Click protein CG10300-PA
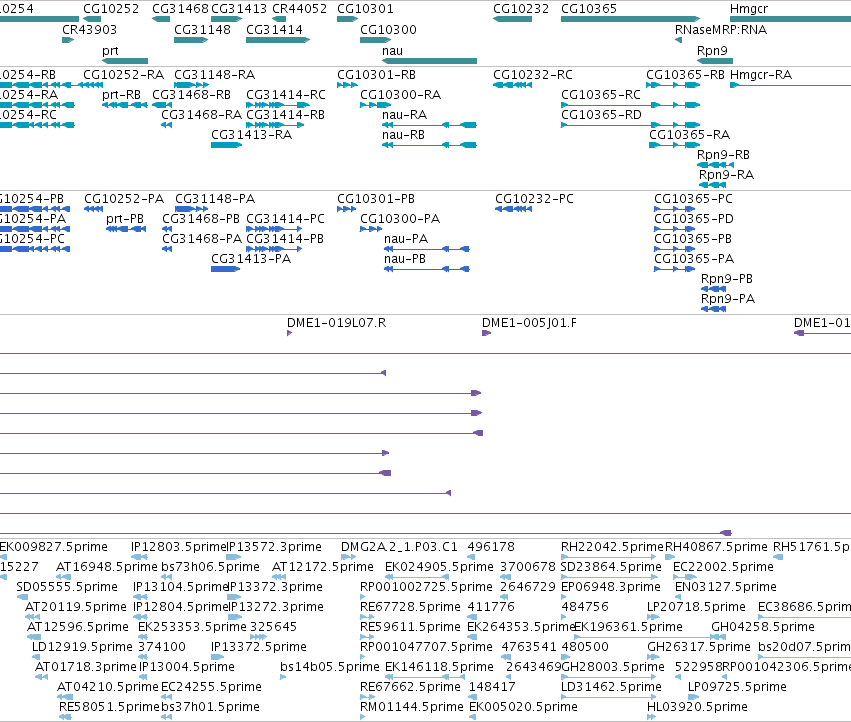This screenshot has width=851, height=722. 371,229
